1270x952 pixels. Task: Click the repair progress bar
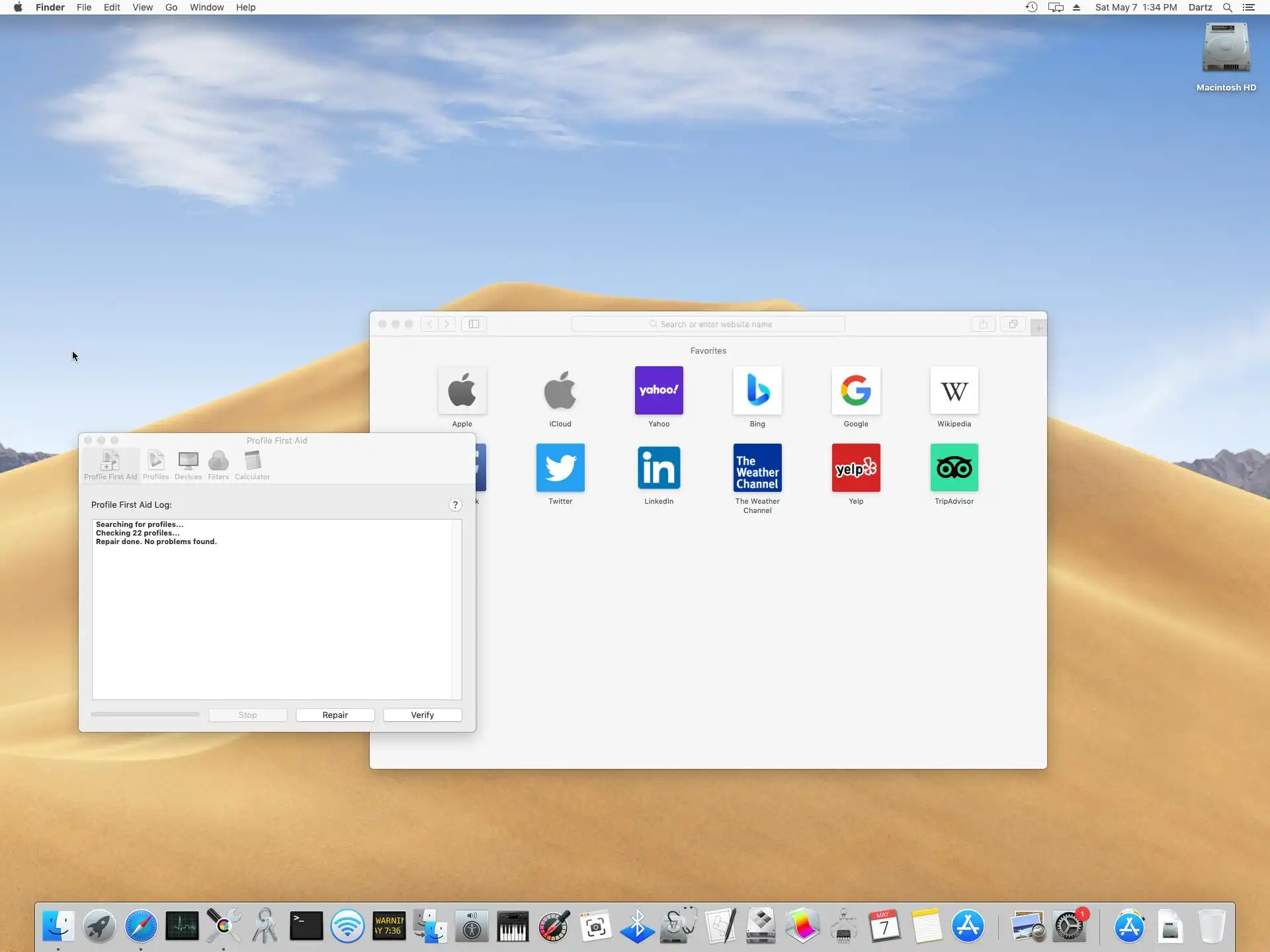145,714
